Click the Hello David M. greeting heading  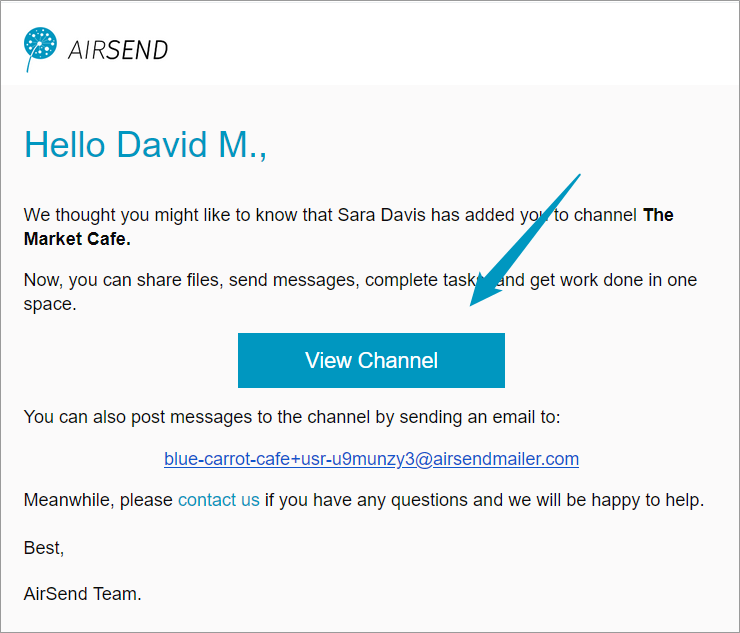click(145, 144)
